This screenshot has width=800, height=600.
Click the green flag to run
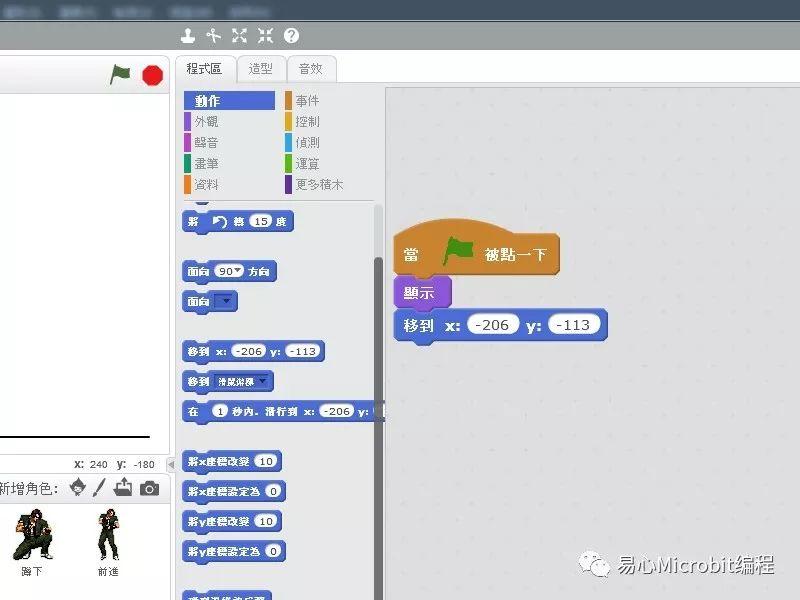click(x=120, y=75)
